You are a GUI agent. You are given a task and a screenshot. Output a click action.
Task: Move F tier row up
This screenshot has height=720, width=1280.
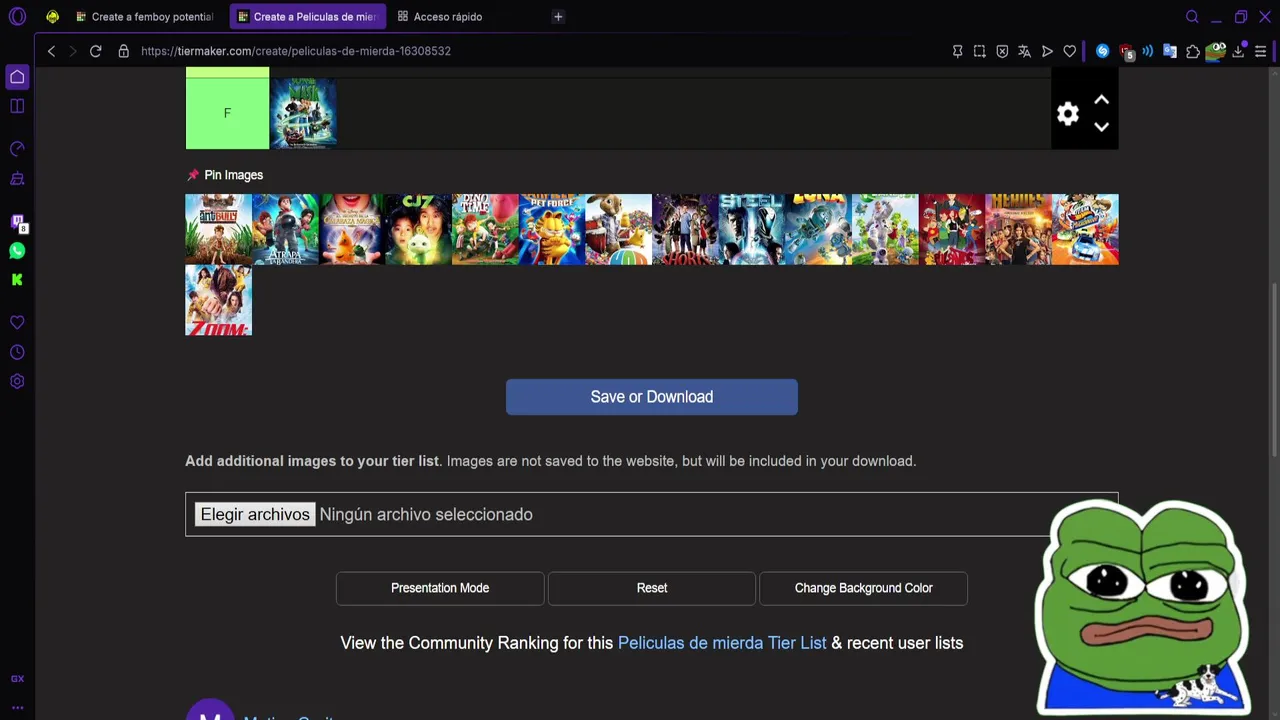click(1101, 100)
